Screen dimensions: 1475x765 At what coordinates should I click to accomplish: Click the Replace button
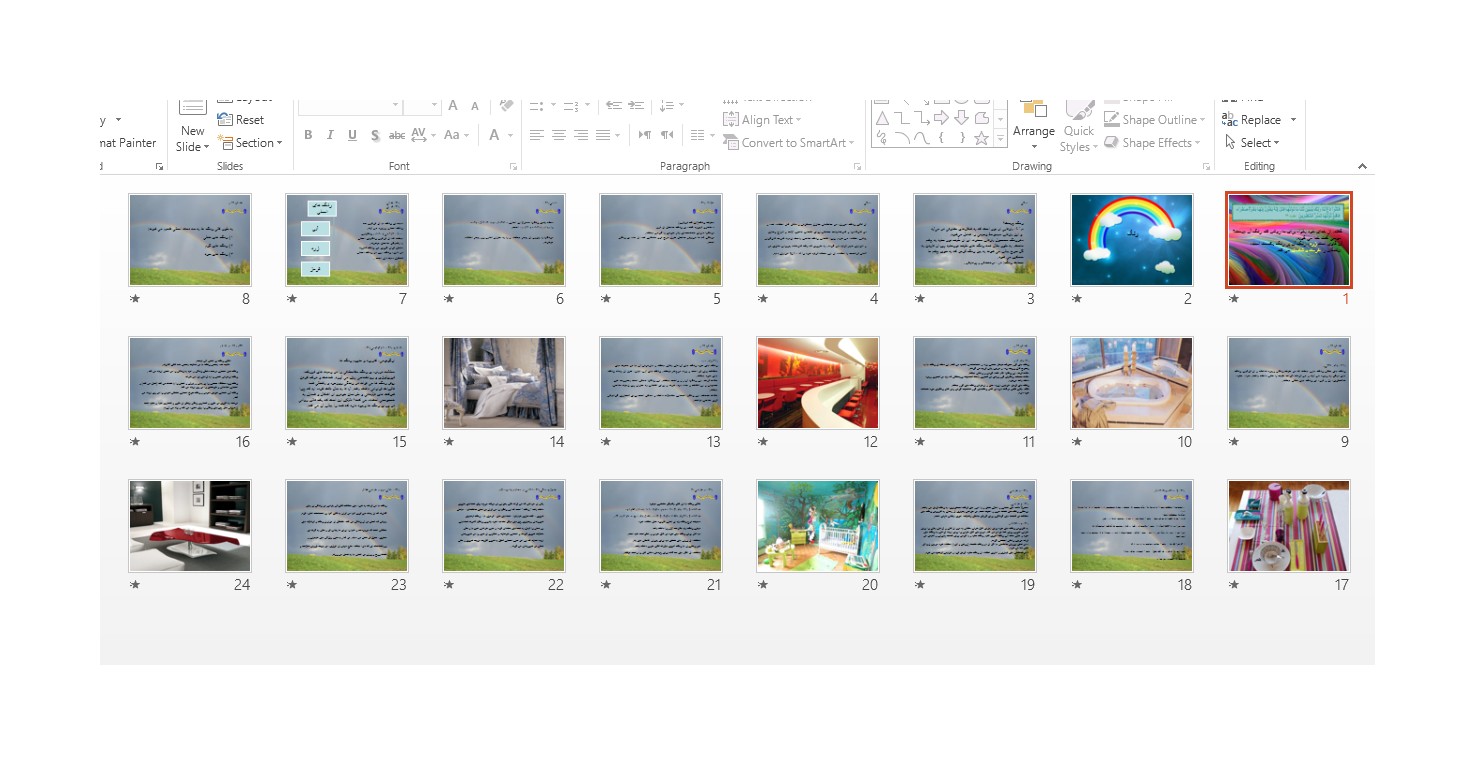(x=1252, y=120)
